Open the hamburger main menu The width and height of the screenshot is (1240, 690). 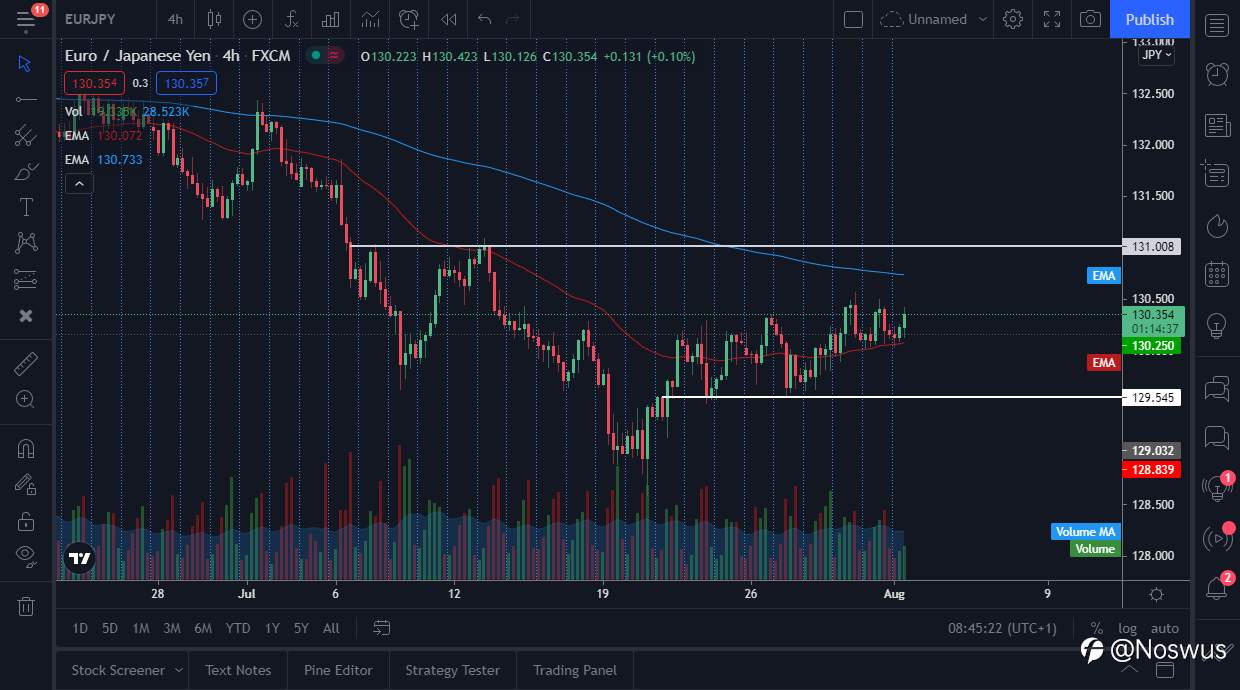coord(26,19)
